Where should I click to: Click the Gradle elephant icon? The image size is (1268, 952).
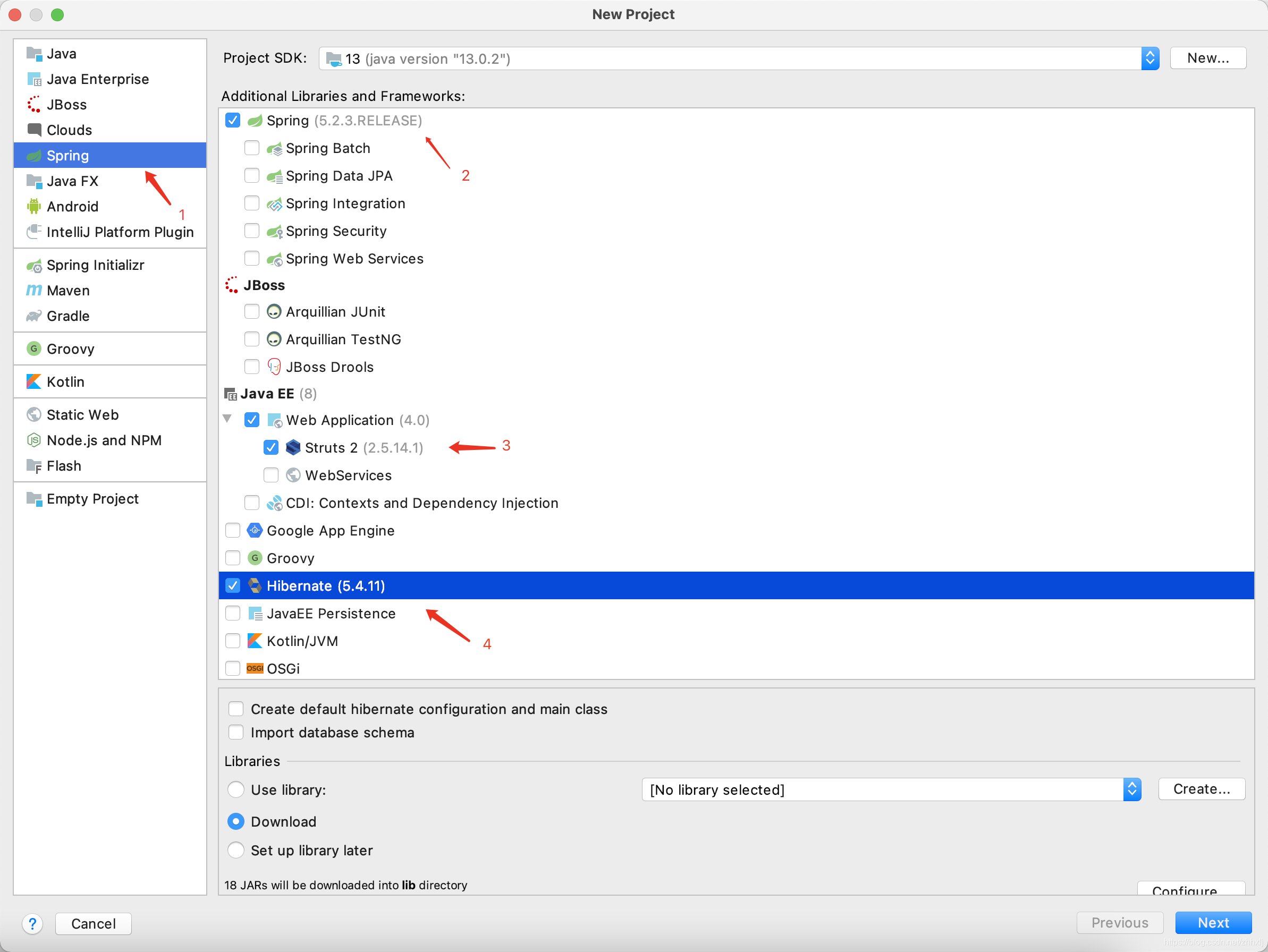tap(34, 316)
